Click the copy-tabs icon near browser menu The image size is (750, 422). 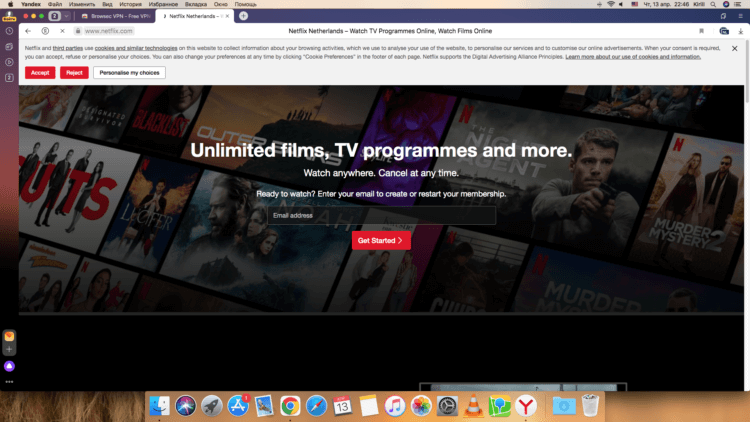[723, 16]
